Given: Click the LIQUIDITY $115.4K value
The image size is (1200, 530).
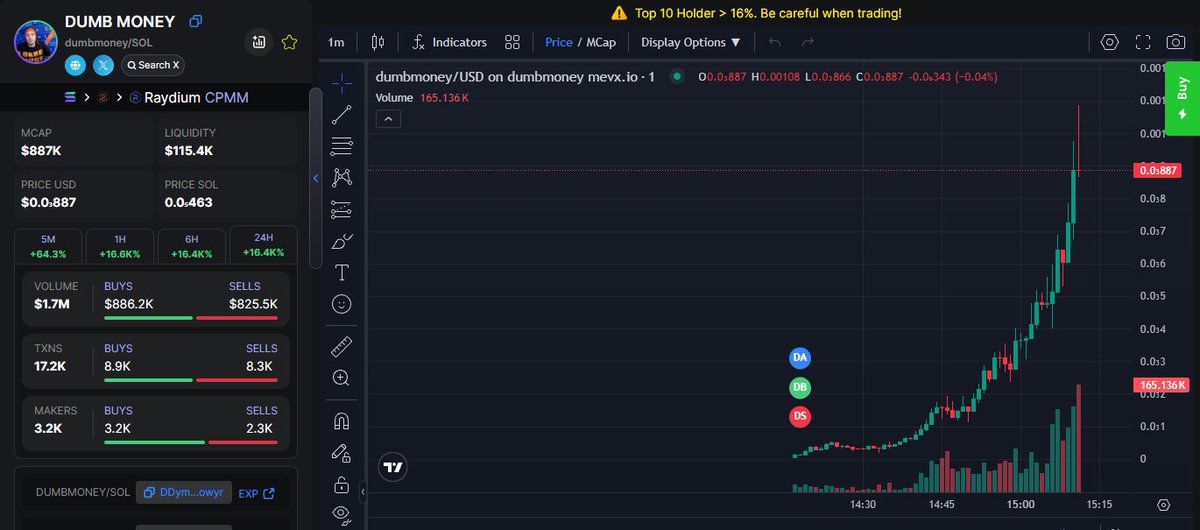Looking at the screenshot, I should [x=189, y=151].
